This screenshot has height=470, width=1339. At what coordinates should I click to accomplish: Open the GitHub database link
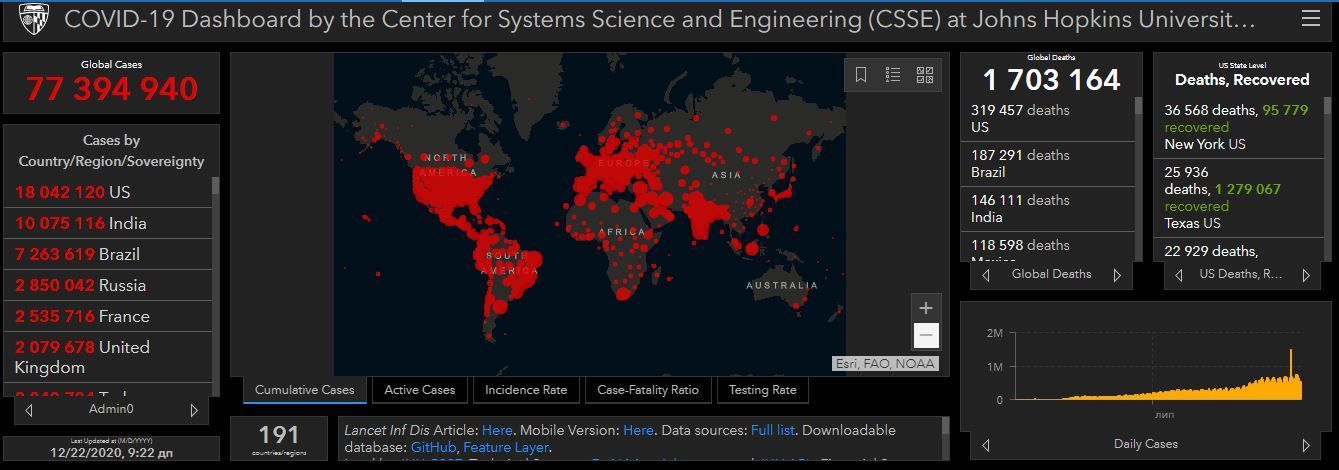[433, 447]
